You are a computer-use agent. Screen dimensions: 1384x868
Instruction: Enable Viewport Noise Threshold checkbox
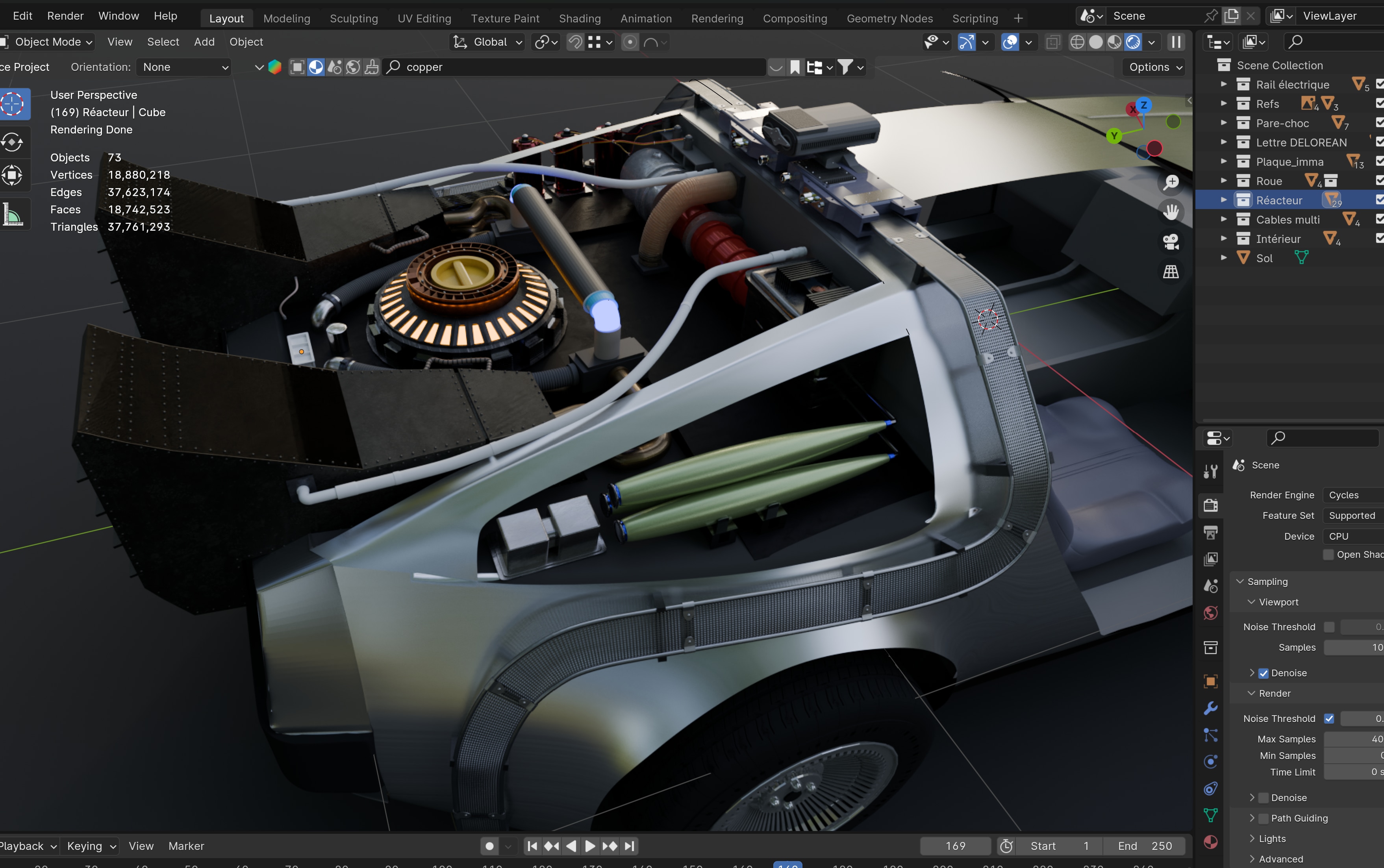coord(1329,627)
